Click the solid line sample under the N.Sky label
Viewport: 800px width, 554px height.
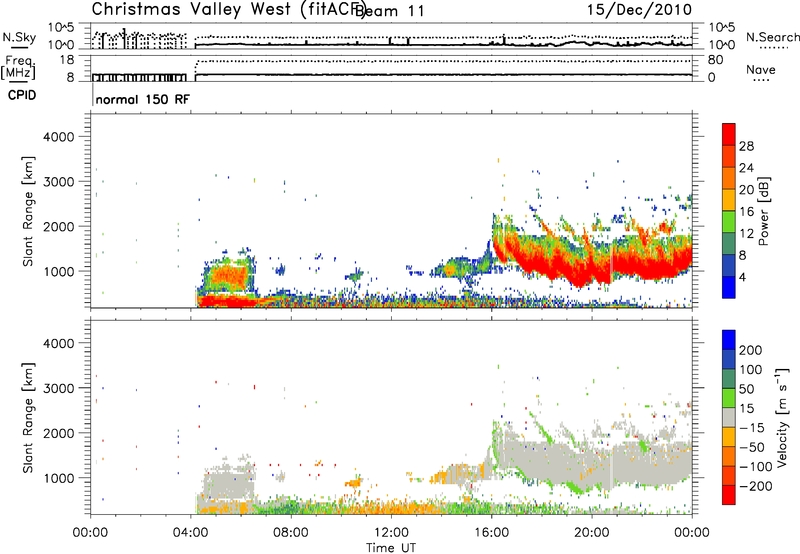19,47
